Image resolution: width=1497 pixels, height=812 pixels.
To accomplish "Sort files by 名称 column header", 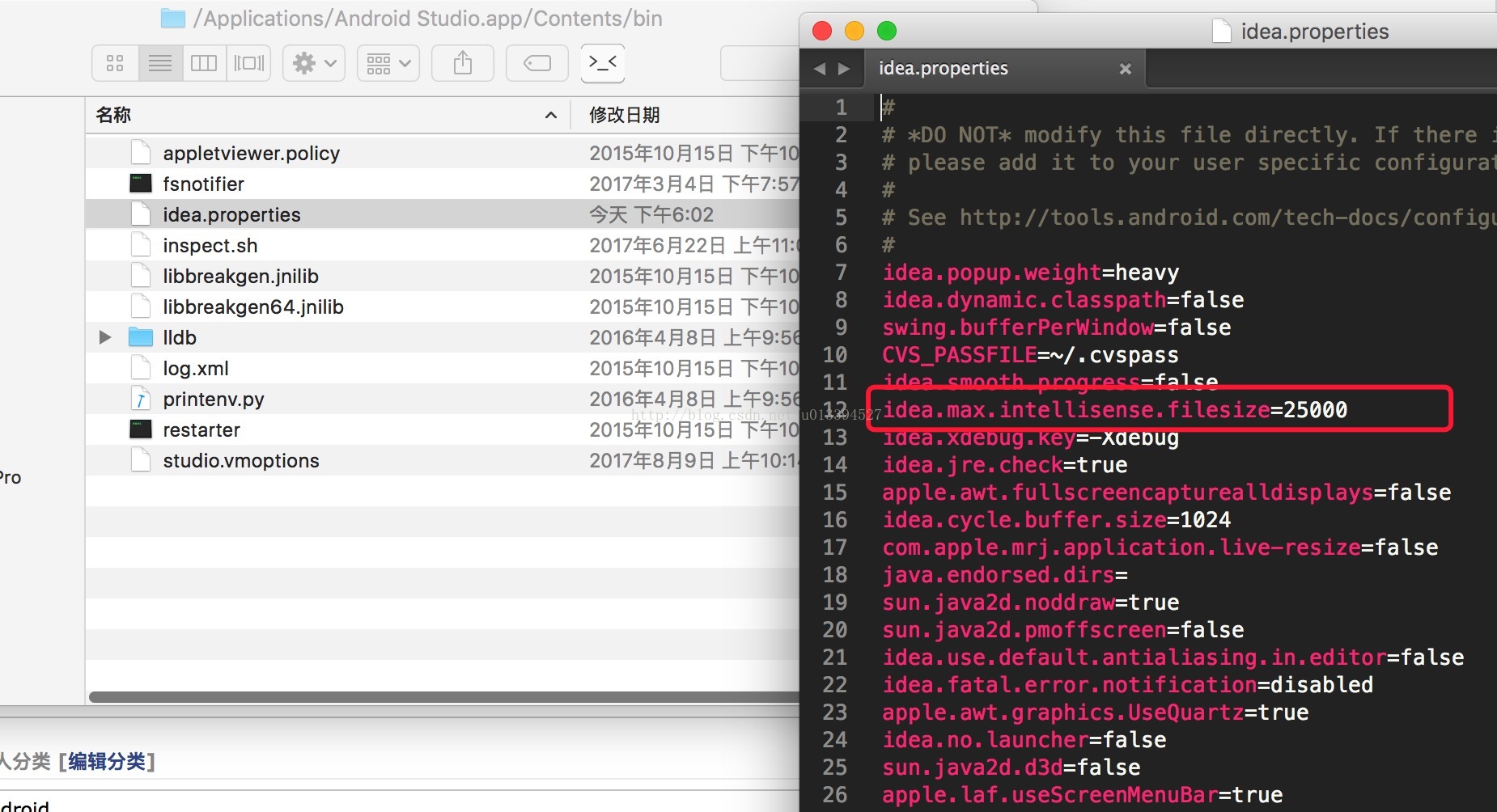I will pyautogui.click(x=113, y=115).
